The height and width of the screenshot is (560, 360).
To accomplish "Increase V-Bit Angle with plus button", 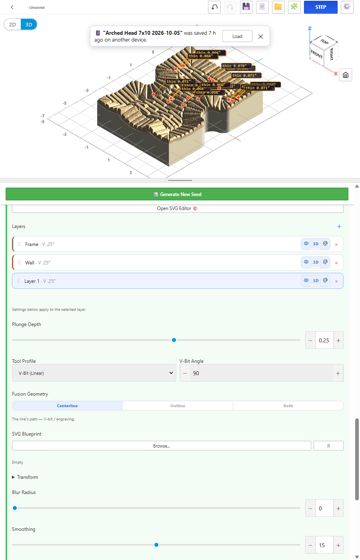I will point(338,373).
